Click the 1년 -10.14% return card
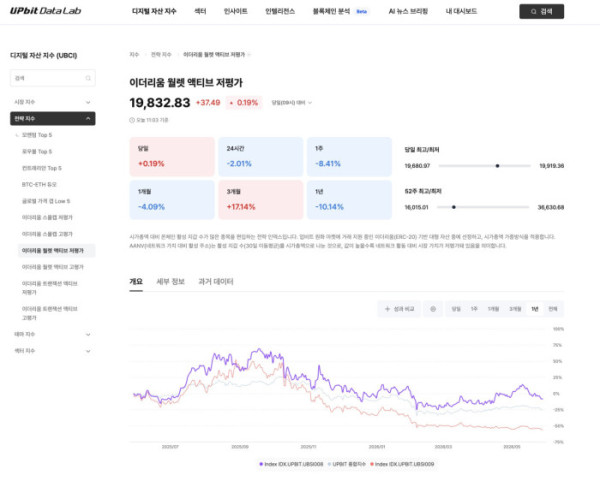The image size is (600, 487). click(x=349, y=200)
